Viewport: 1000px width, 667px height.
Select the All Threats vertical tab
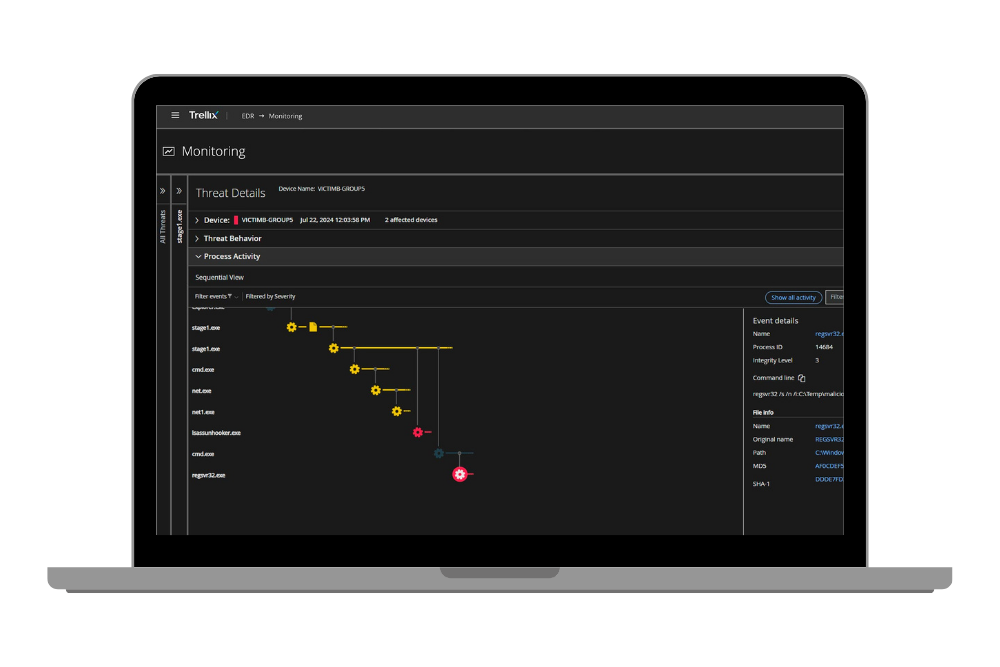pos(163,226)
